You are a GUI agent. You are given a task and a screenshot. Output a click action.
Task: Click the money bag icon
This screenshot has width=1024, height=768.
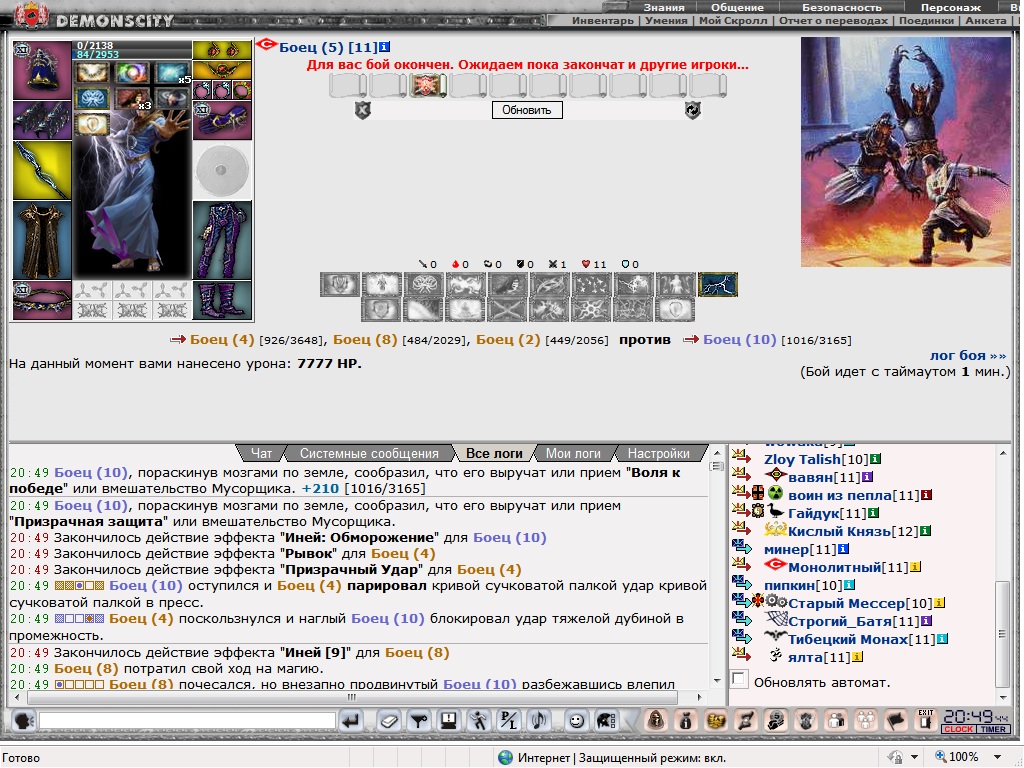685,721
